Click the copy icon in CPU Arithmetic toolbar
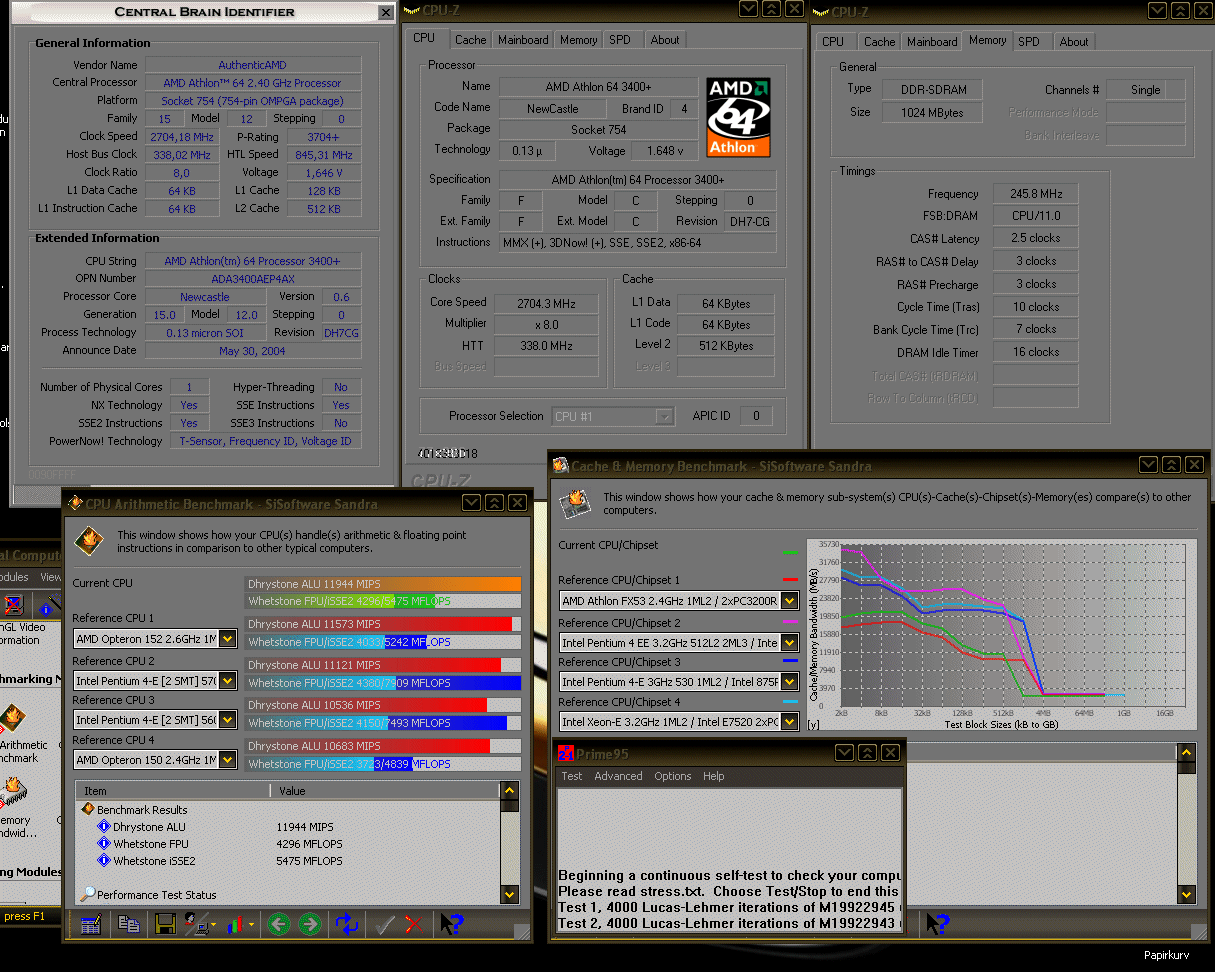The height and width of the screenshot is (972, 1215). 129,925
